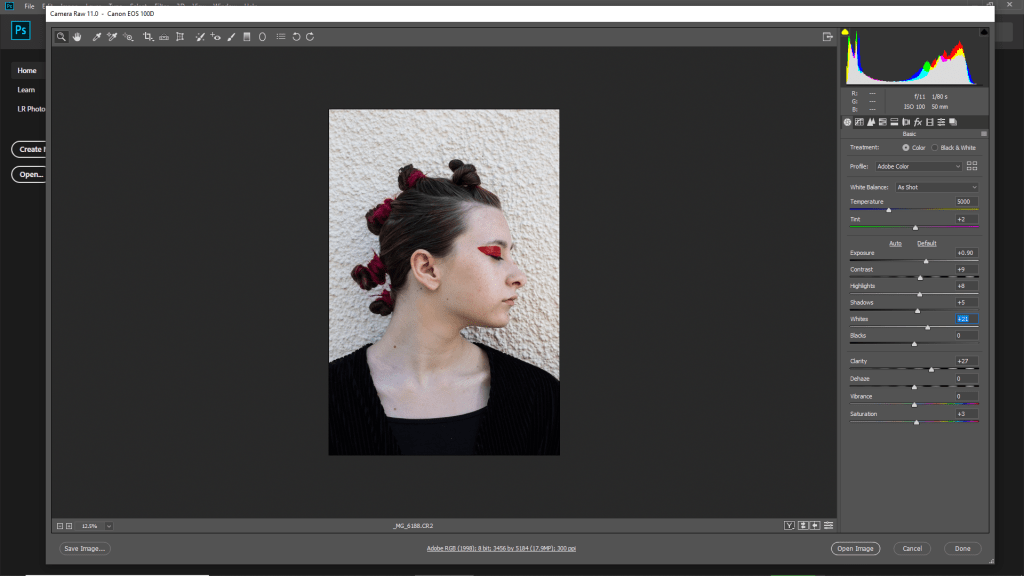
Task: Click the Exposure slider handle
Action: pyautogui.click(x=926, y=261)
